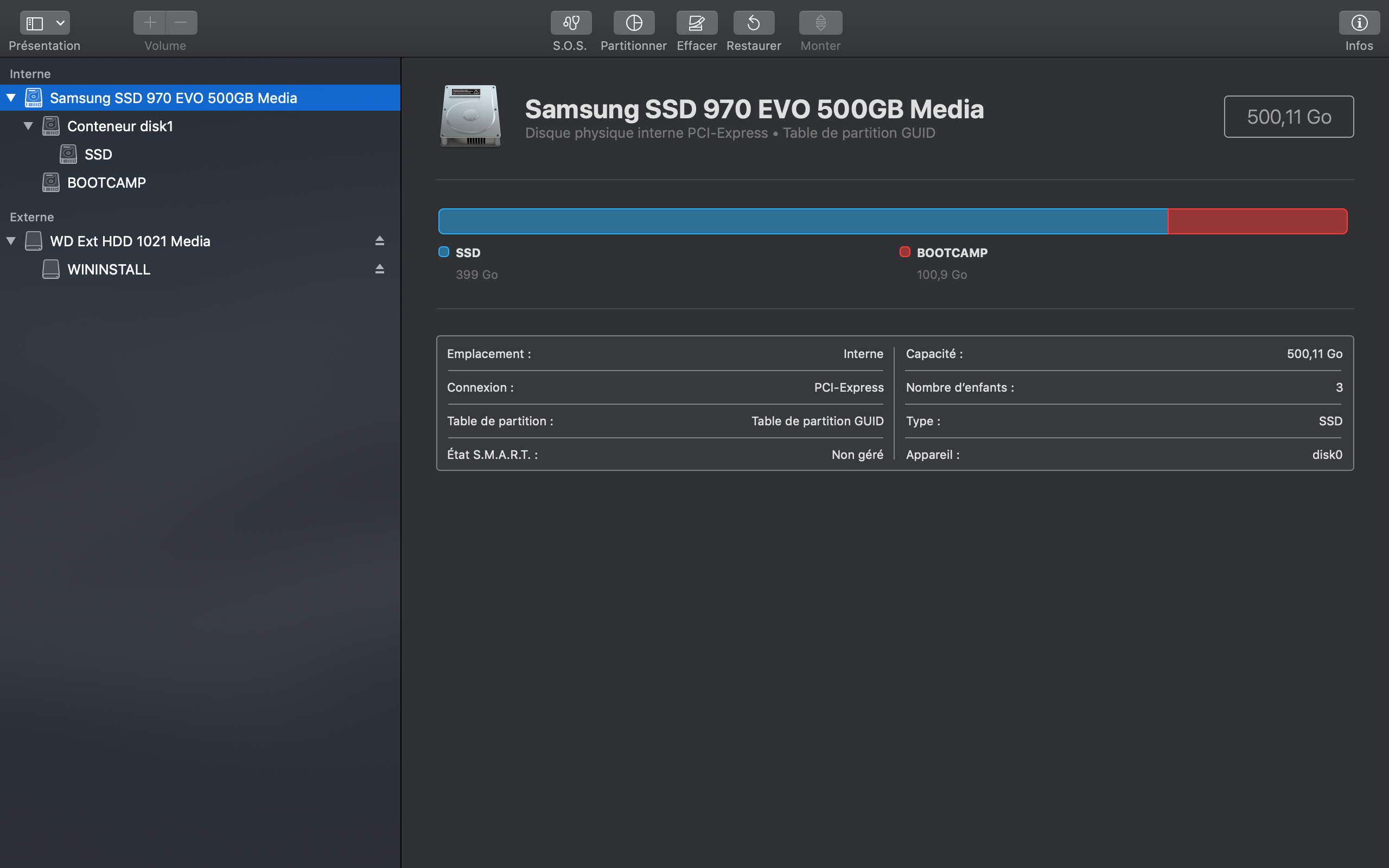Select the SSD volume under Conteneur disk1

point(98,155)
